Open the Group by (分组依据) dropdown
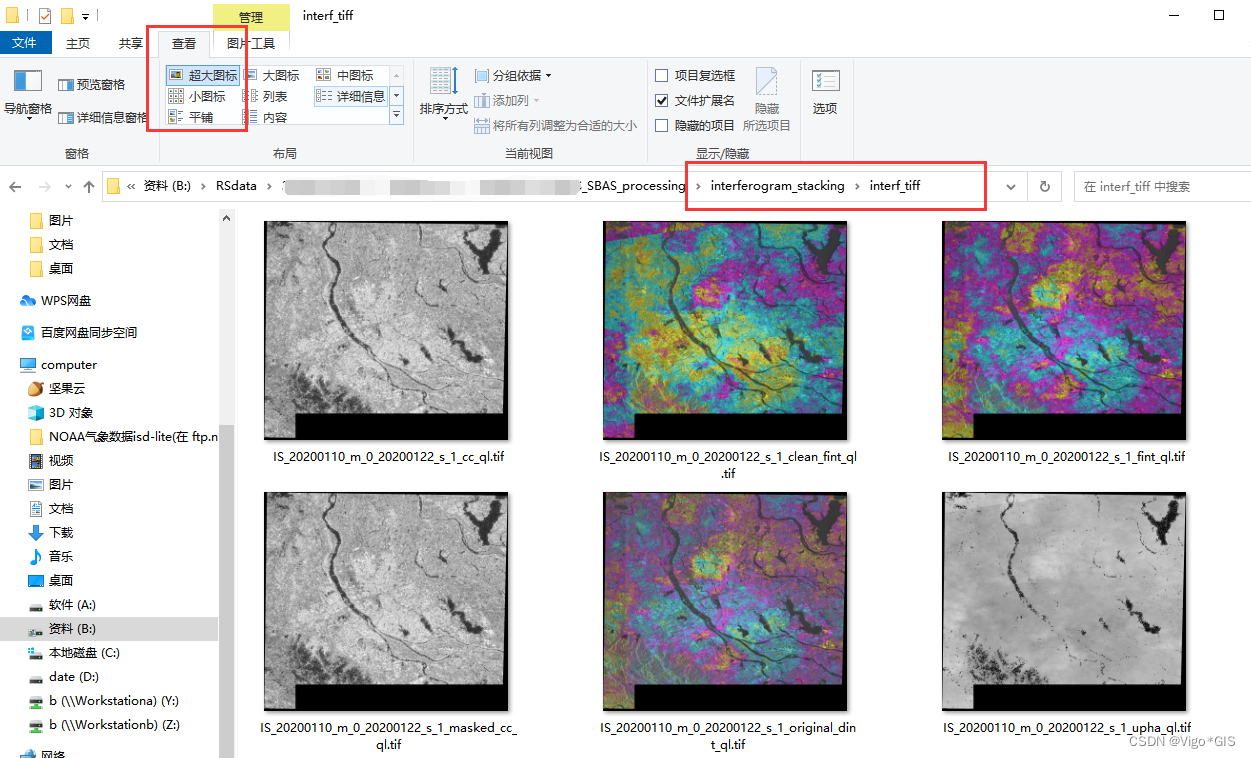Screen dimensions: 1251x758 513,75
